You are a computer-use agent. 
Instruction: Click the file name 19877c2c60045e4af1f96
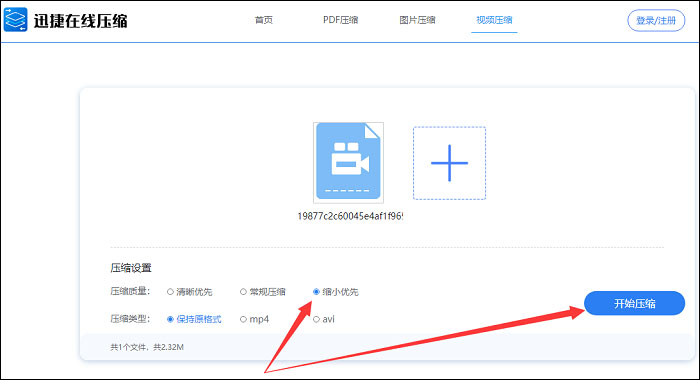[x=350, y=216]
